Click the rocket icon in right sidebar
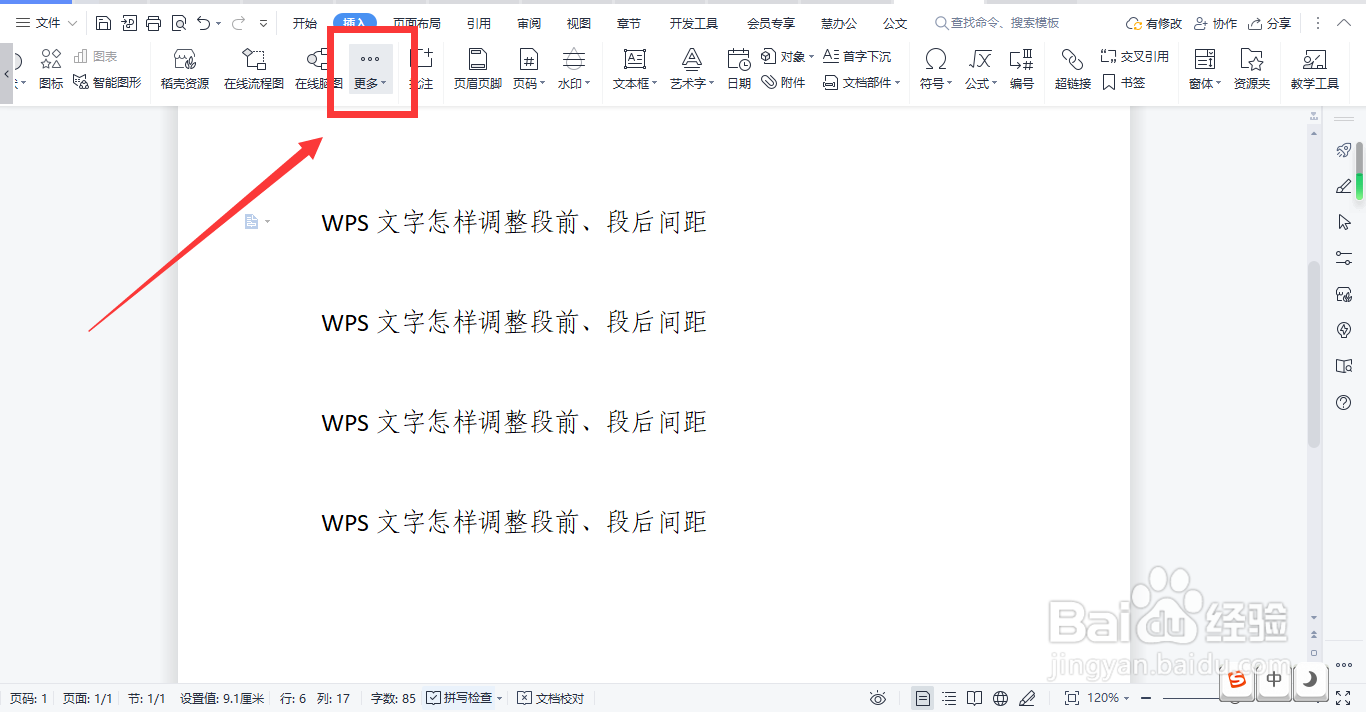 (1344, 150)
